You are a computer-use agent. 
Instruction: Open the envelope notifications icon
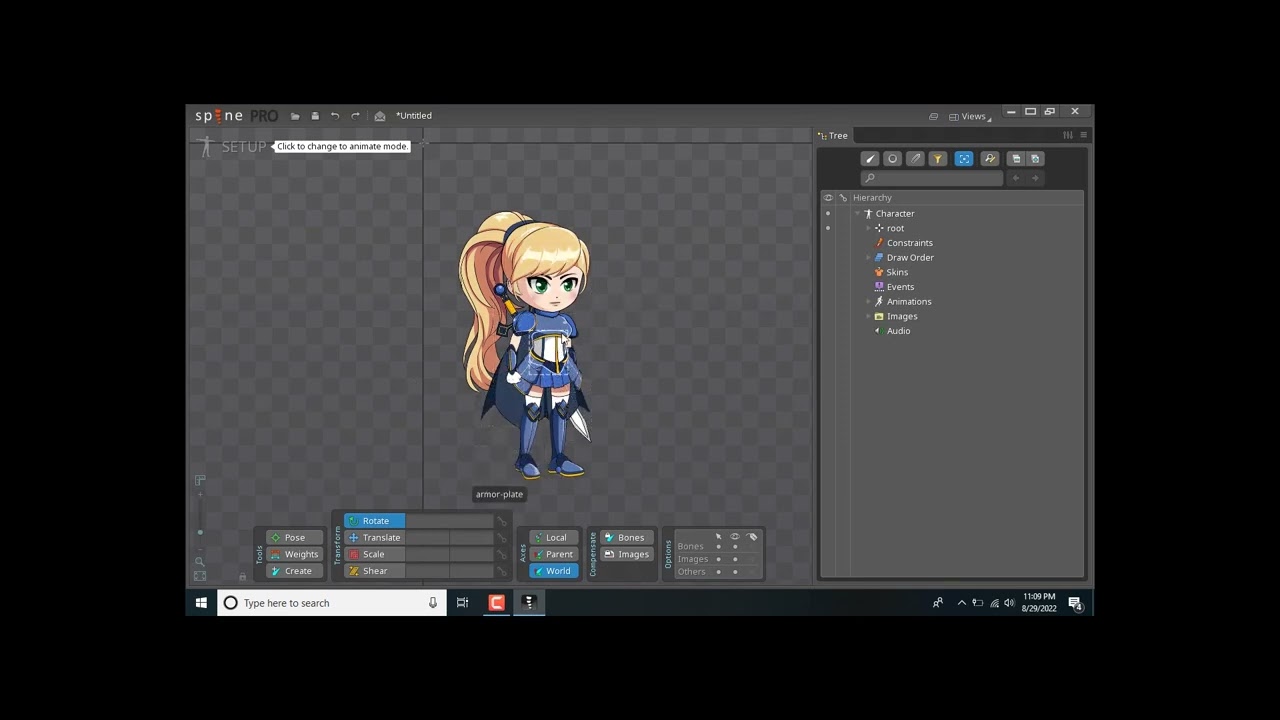pos(380,116)
